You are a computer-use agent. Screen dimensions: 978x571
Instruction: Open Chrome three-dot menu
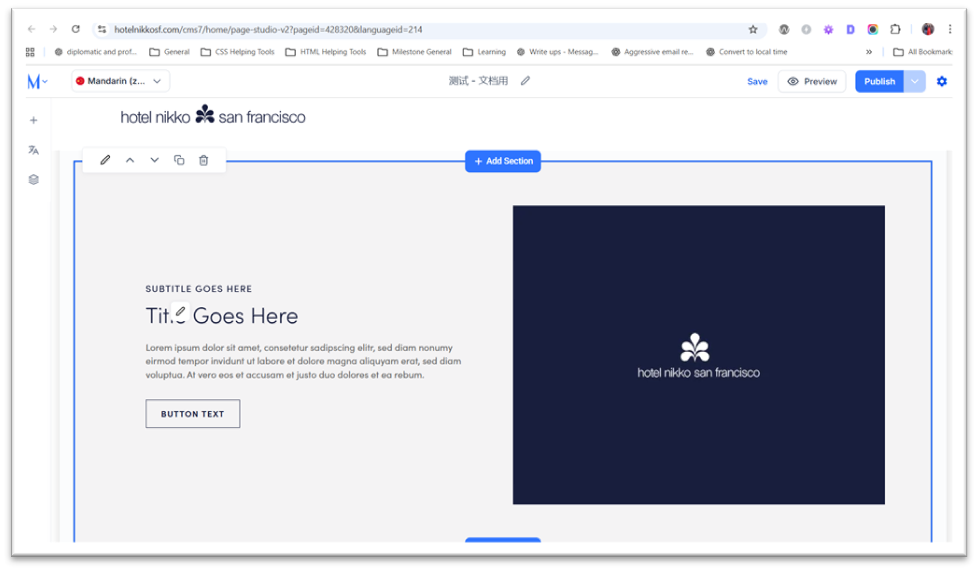pyautogui.click(x=950, y=29)
